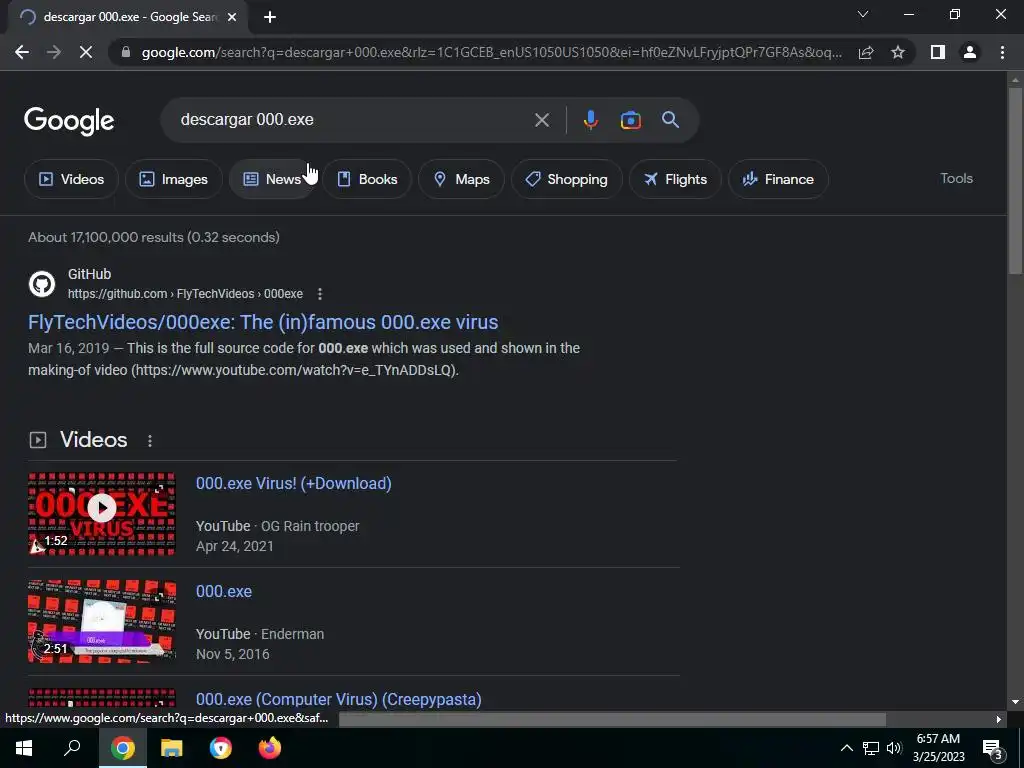Click the network tray icon
This screenshot has width=1024, height=768.
click(871, 748)
